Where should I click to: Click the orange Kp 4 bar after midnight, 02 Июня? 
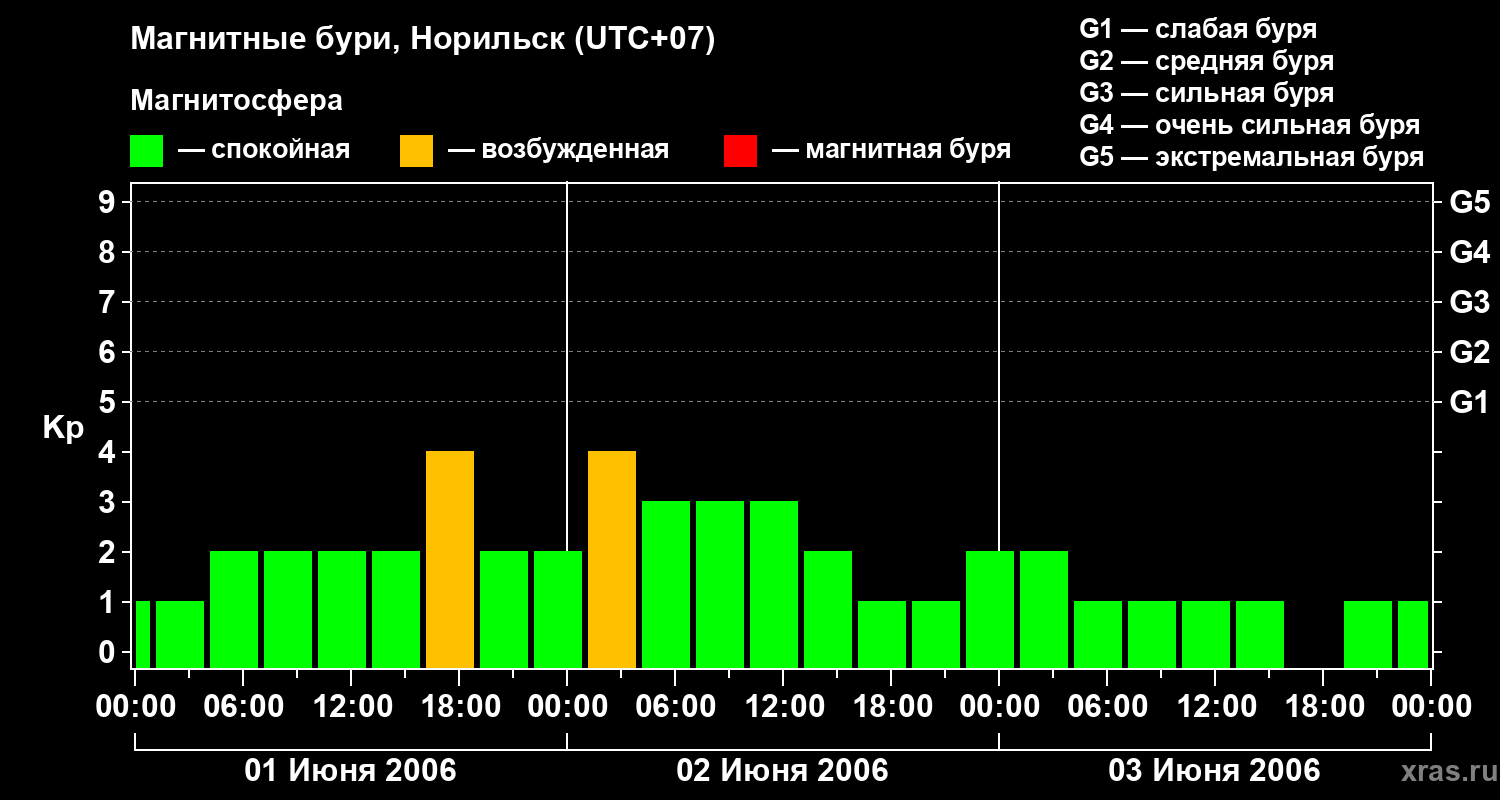(x=612, y=559)
